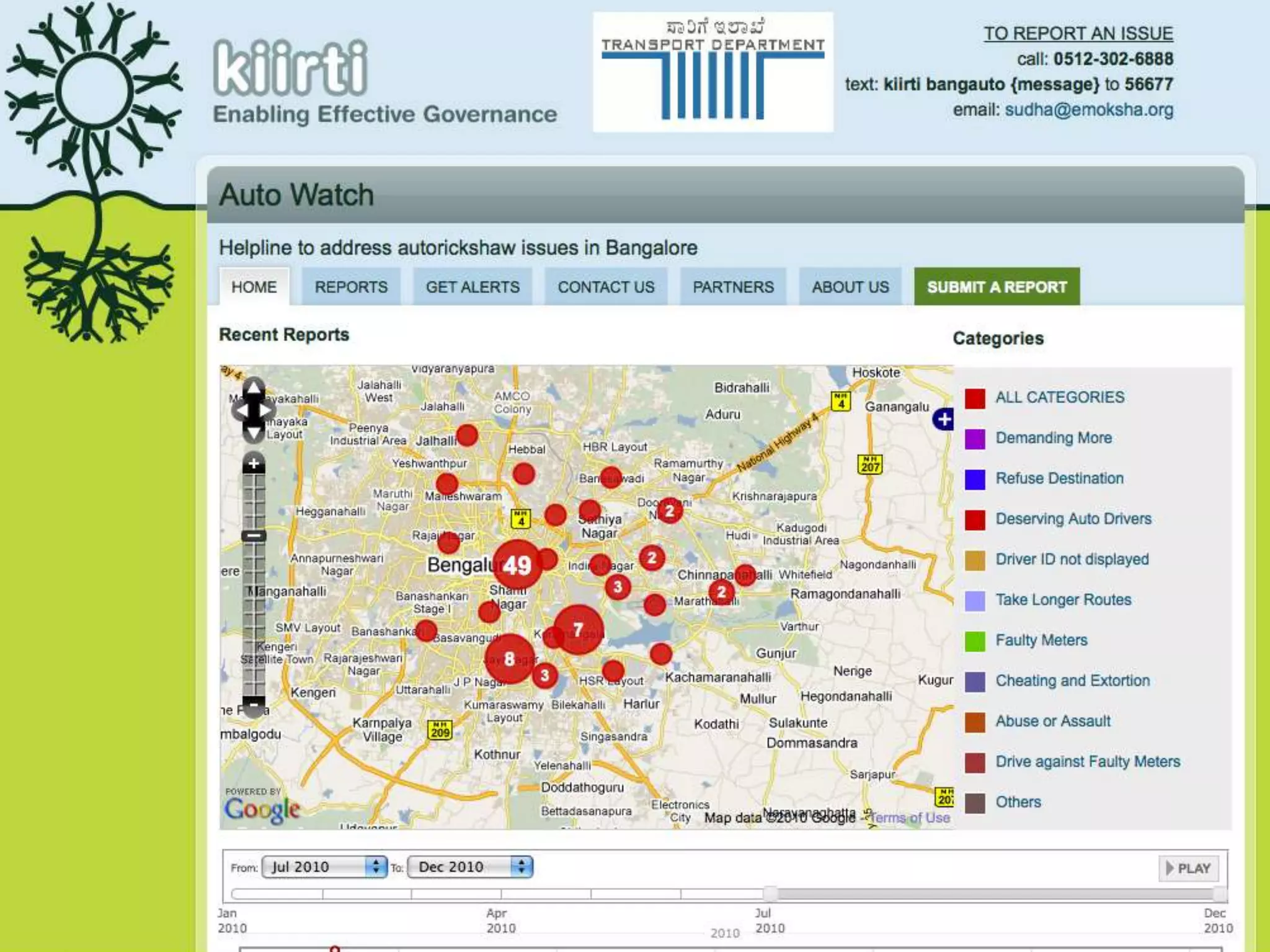Click the blue plus expand map icon
The width and height of the screenshot is (1270, 952).
[x=943, y=420]
